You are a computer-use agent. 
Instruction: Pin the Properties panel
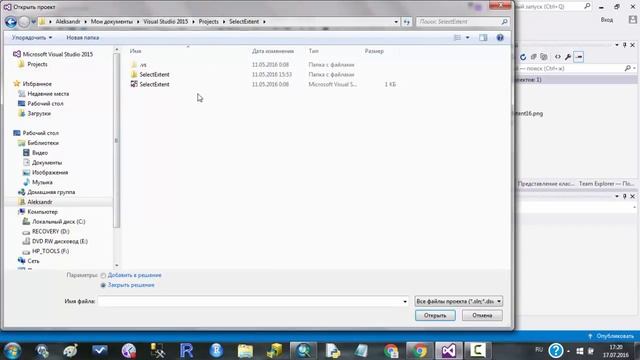point(624,196)
